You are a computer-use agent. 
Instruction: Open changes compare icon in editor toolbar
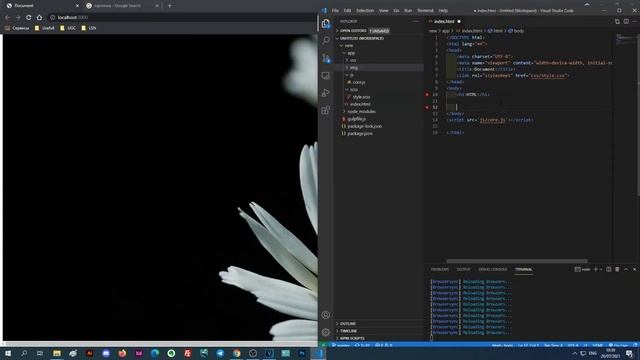[x=617, y=21]
